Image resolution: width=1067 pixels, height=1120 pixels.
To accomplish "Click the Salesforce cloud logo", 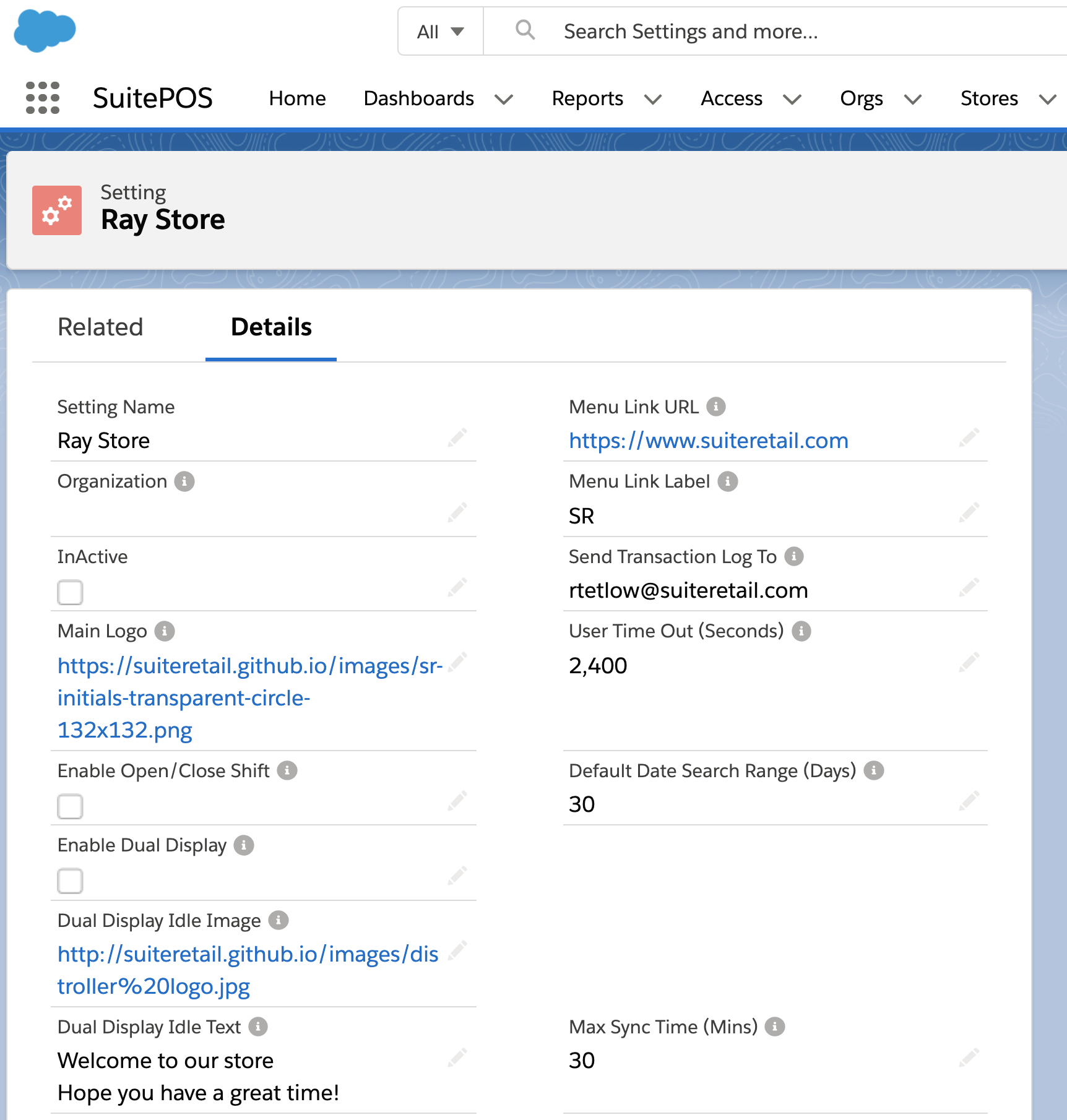I will [x=45, y=31].
